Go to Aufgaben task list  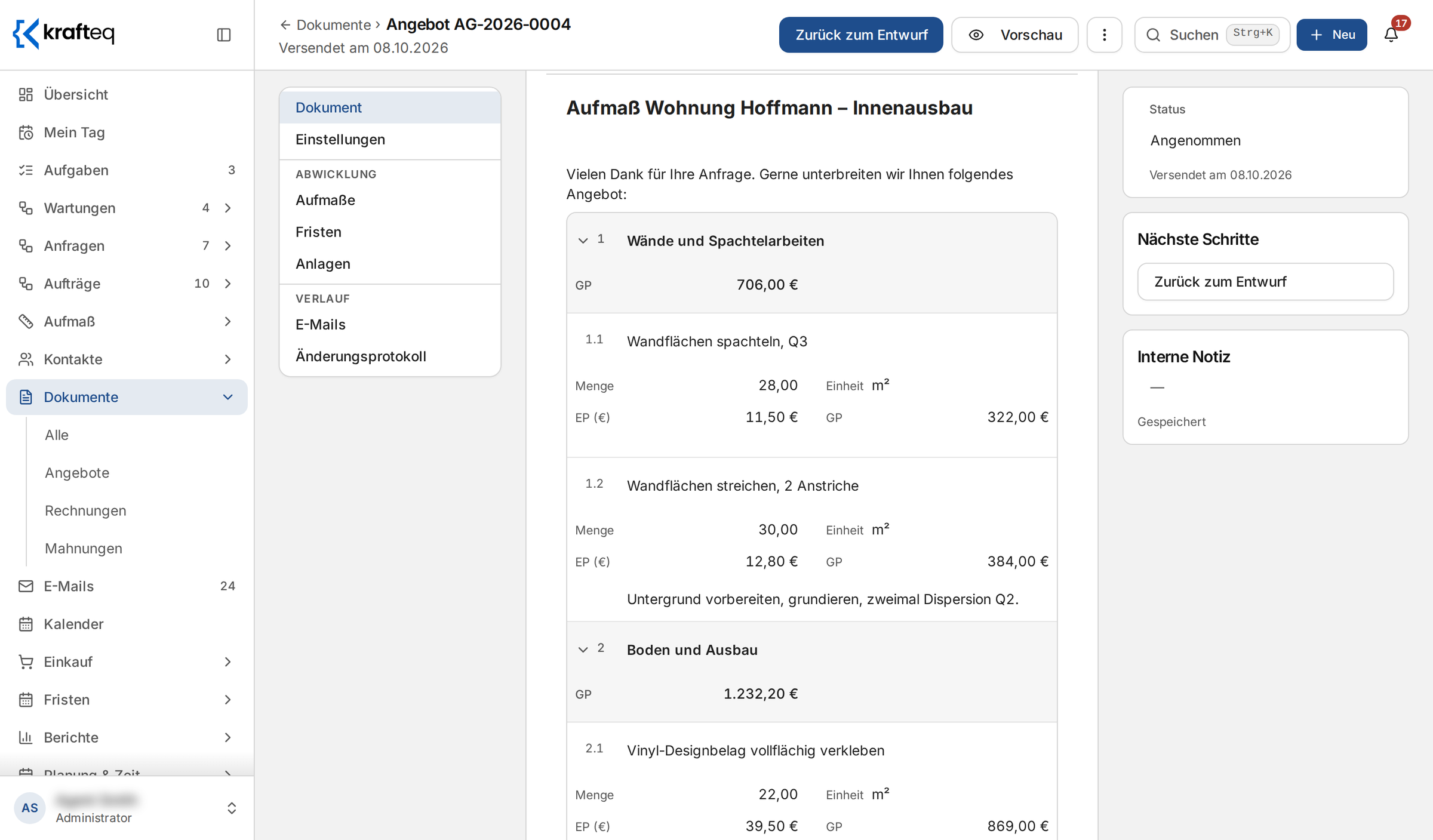127,170
